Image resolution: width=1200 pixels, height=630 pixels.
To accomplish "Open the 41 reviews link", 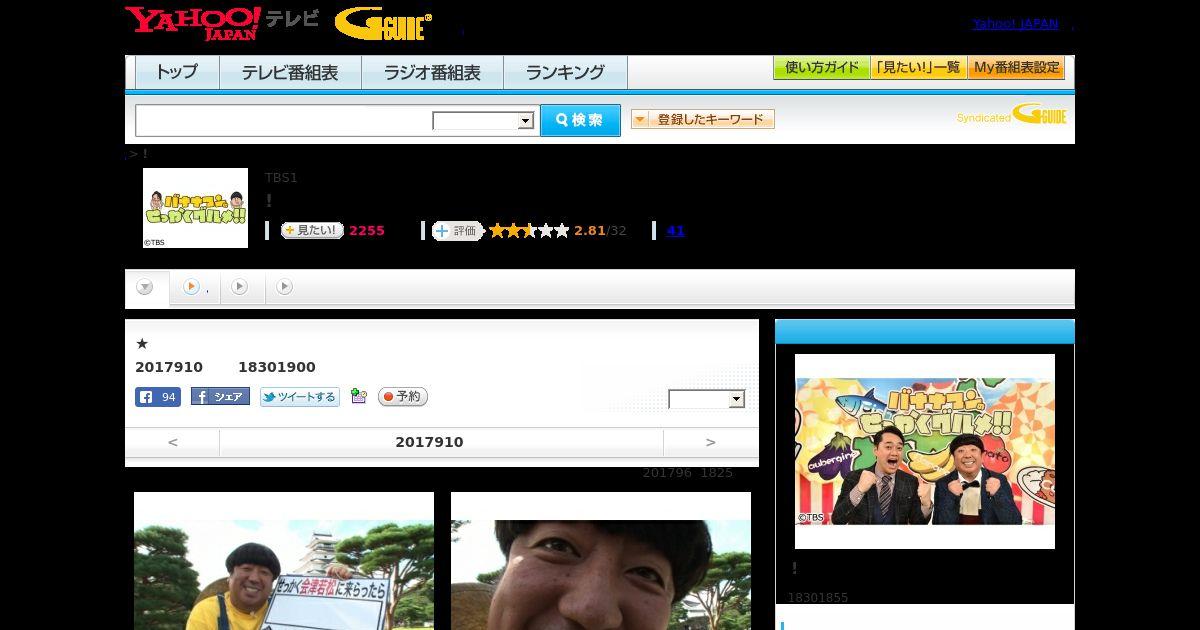I will pos(675,230).
